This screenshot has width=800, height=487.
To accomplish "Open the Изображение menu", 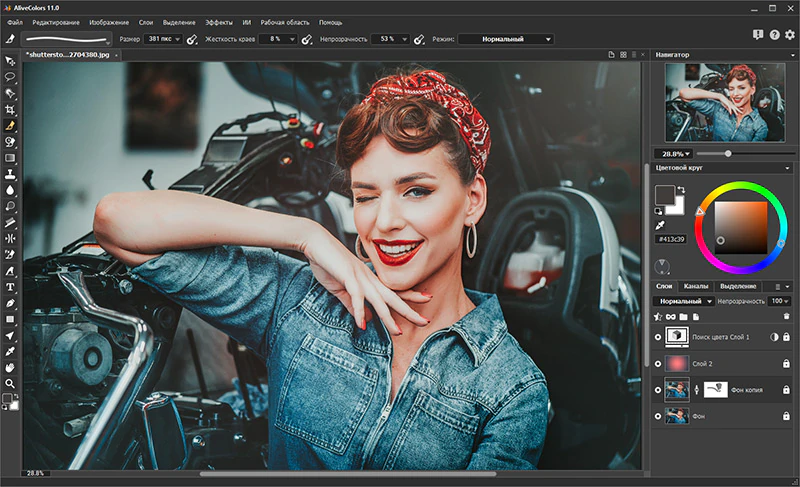I will click(109, 22).
